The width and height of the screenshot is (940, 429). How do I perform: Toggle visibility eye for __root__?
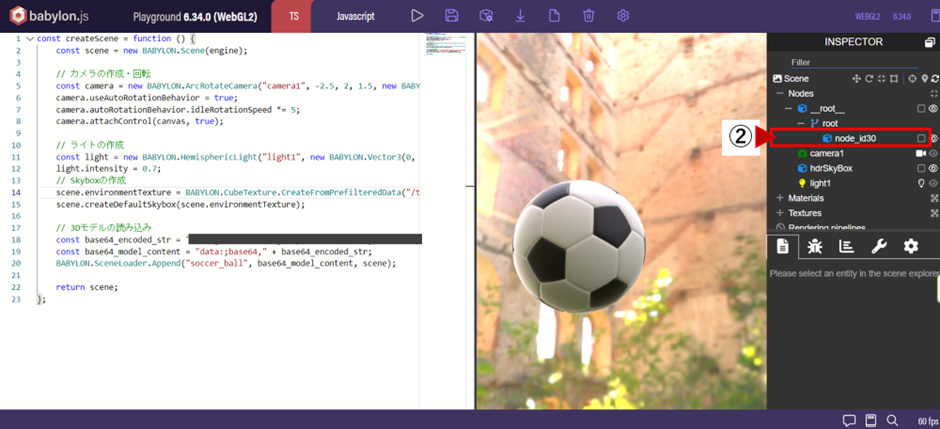933,108
